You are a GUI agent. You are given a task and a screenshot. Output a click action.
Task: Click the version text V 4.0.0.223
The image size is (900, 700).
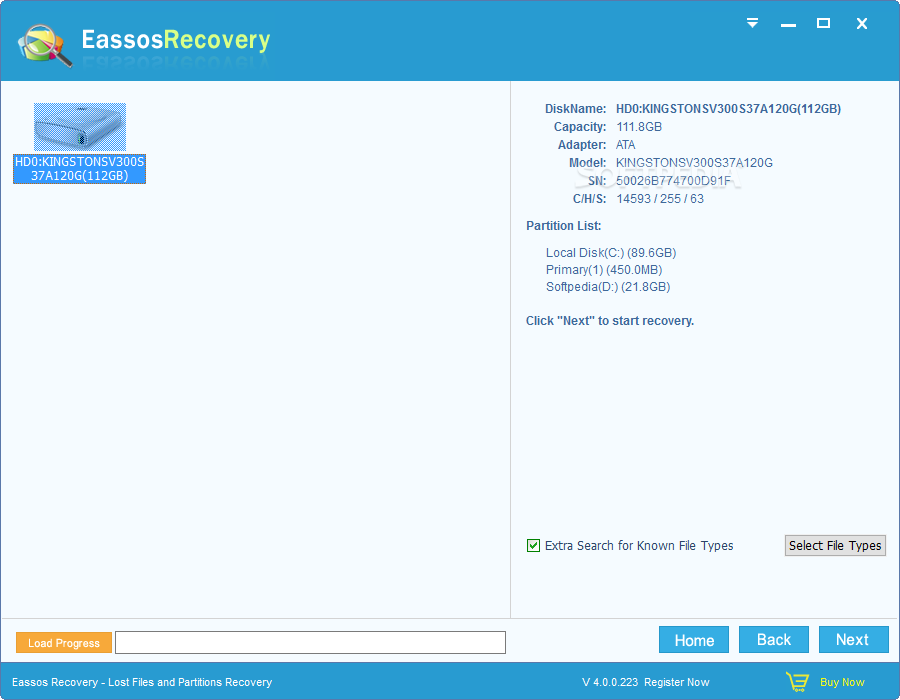tap(610, 682)
